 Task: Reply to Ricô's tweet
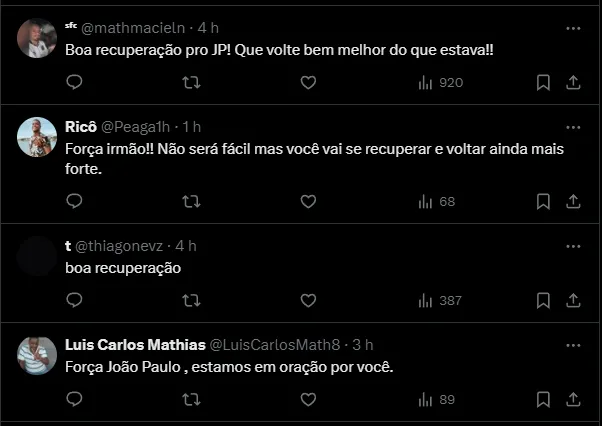tap(74, 201)
